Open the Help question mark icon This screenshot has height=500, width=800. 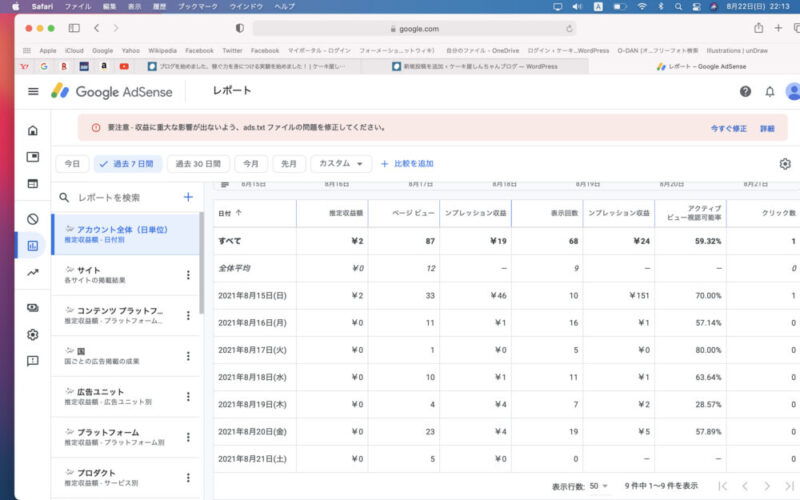pos(745,91)
